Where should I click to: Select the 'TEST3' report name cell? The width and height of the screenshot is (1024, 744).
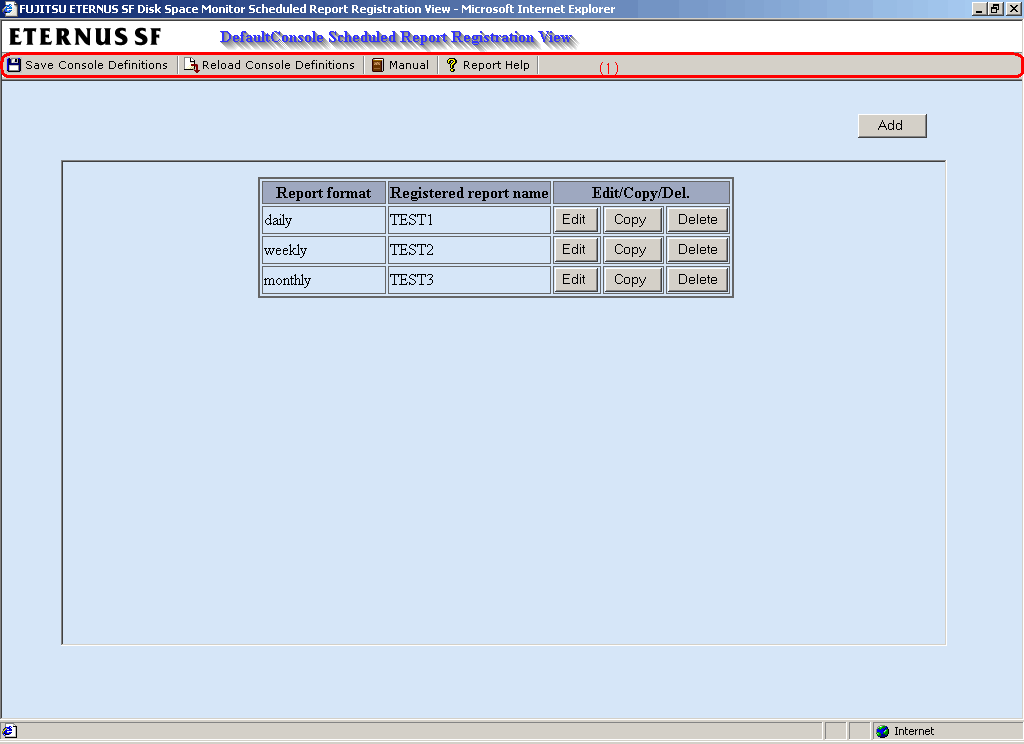(469, 280)
